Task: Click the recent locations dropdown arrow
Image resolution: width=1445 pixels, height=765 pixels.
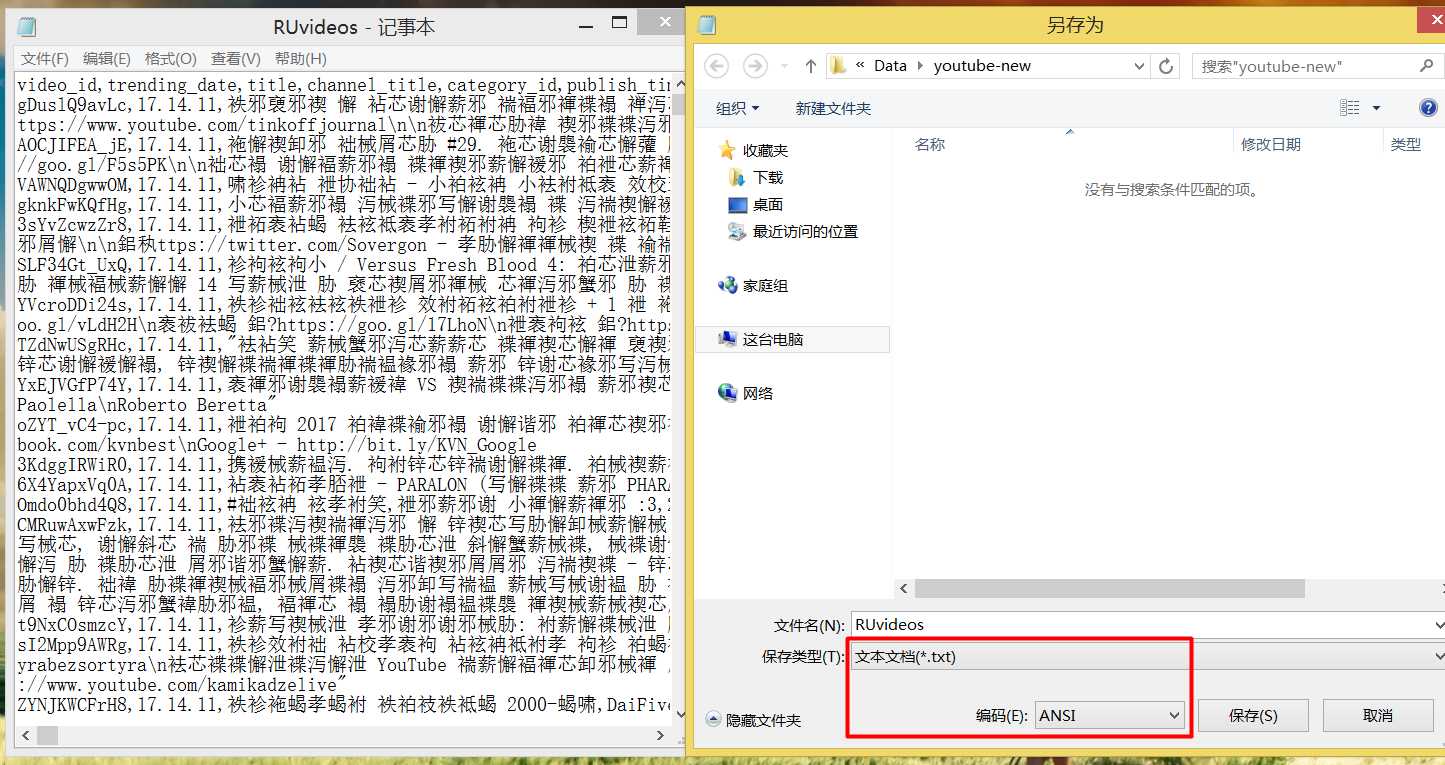Action: pyautogui.click(x=783, y=67)
